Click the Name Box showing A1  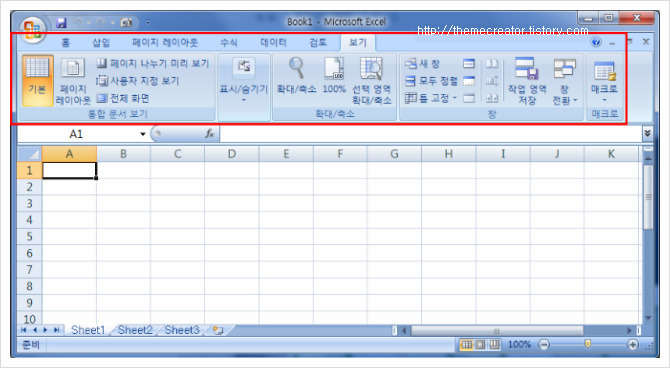pyautogui.click(x=76, y=134)
